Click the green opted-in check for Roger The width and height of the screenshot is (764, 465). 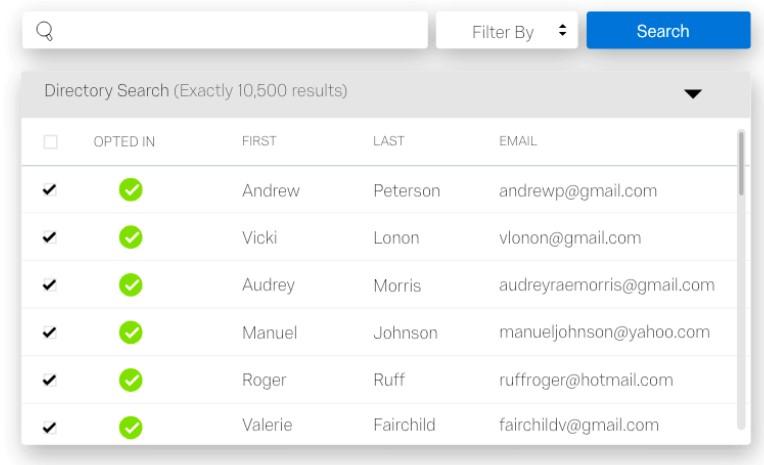tap(131, 380)
